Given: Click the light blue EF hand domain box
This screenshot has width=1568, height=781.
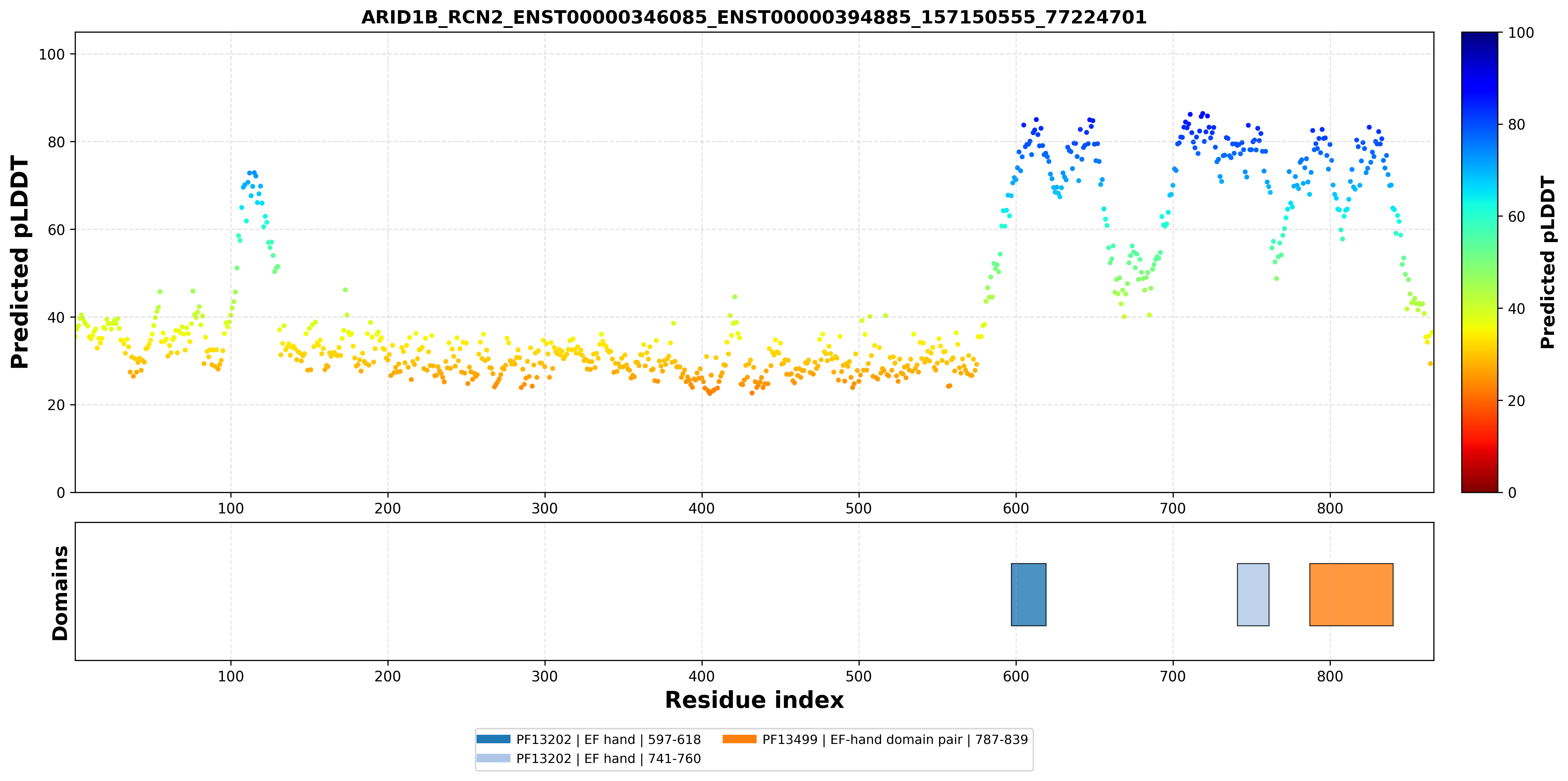Looking at the screenshot, I should [1253, 594].
